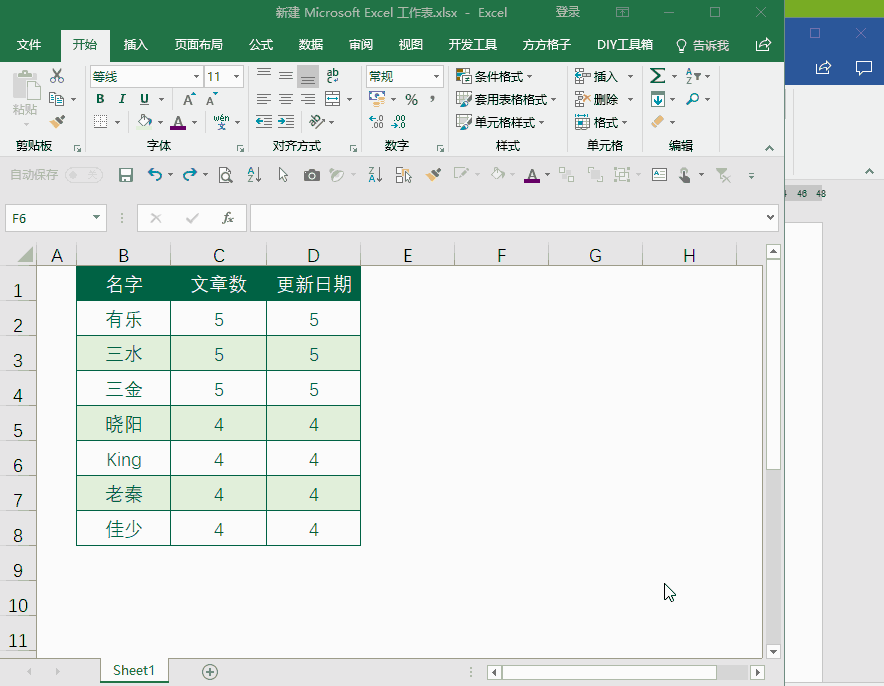
Task: Click Clear eraser icon
Action: pyautogui.click(x=657, y=122)
